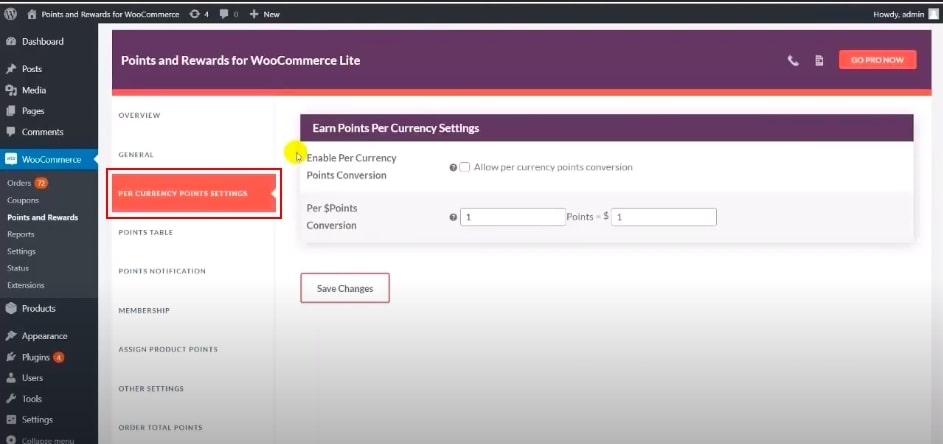The image size is (943, 444).
Task: Open the home site icon
Action: [x=32, y=14]
